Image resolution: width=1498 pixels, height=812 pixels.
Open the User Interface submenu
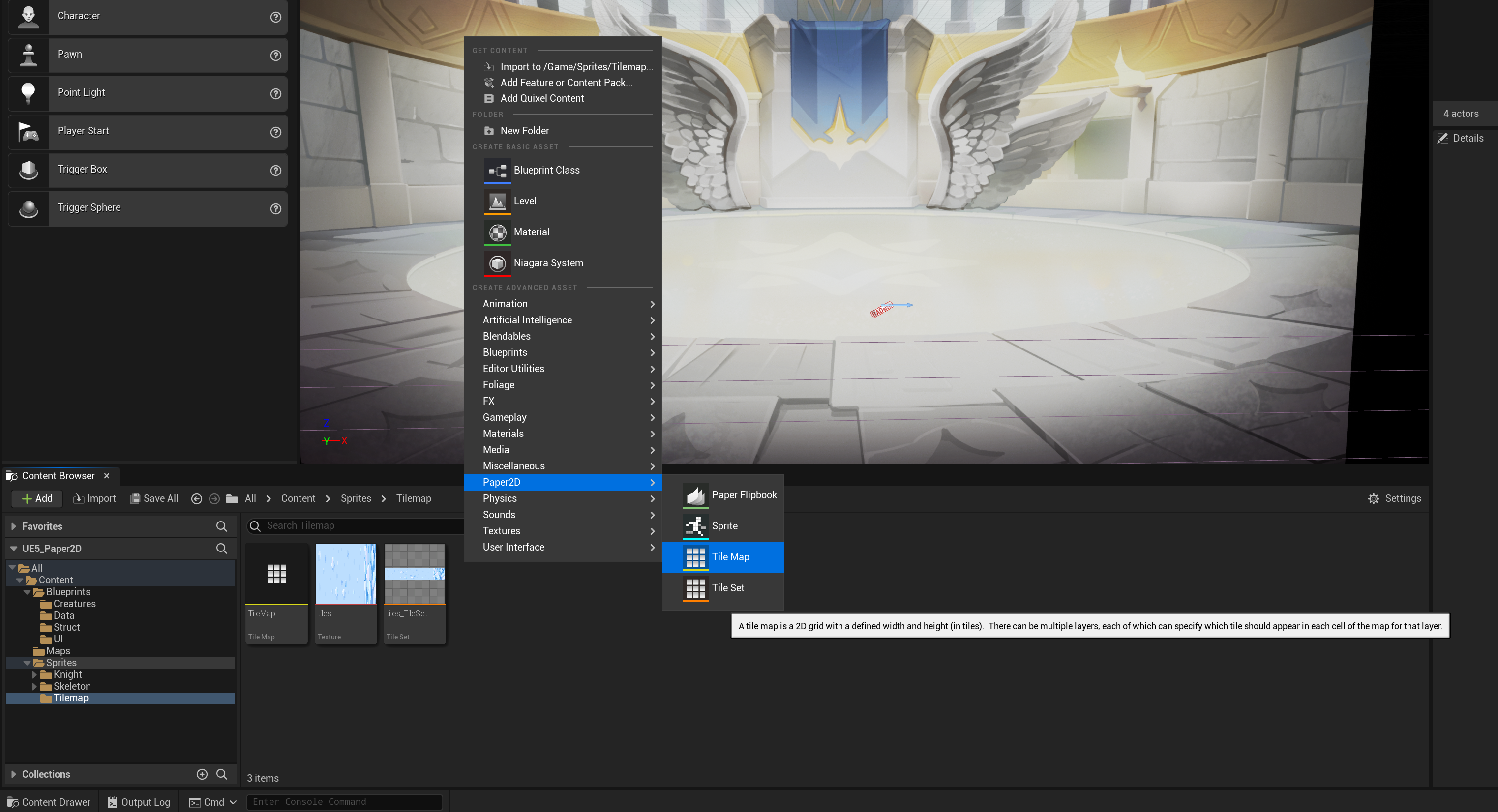[563, 548]
